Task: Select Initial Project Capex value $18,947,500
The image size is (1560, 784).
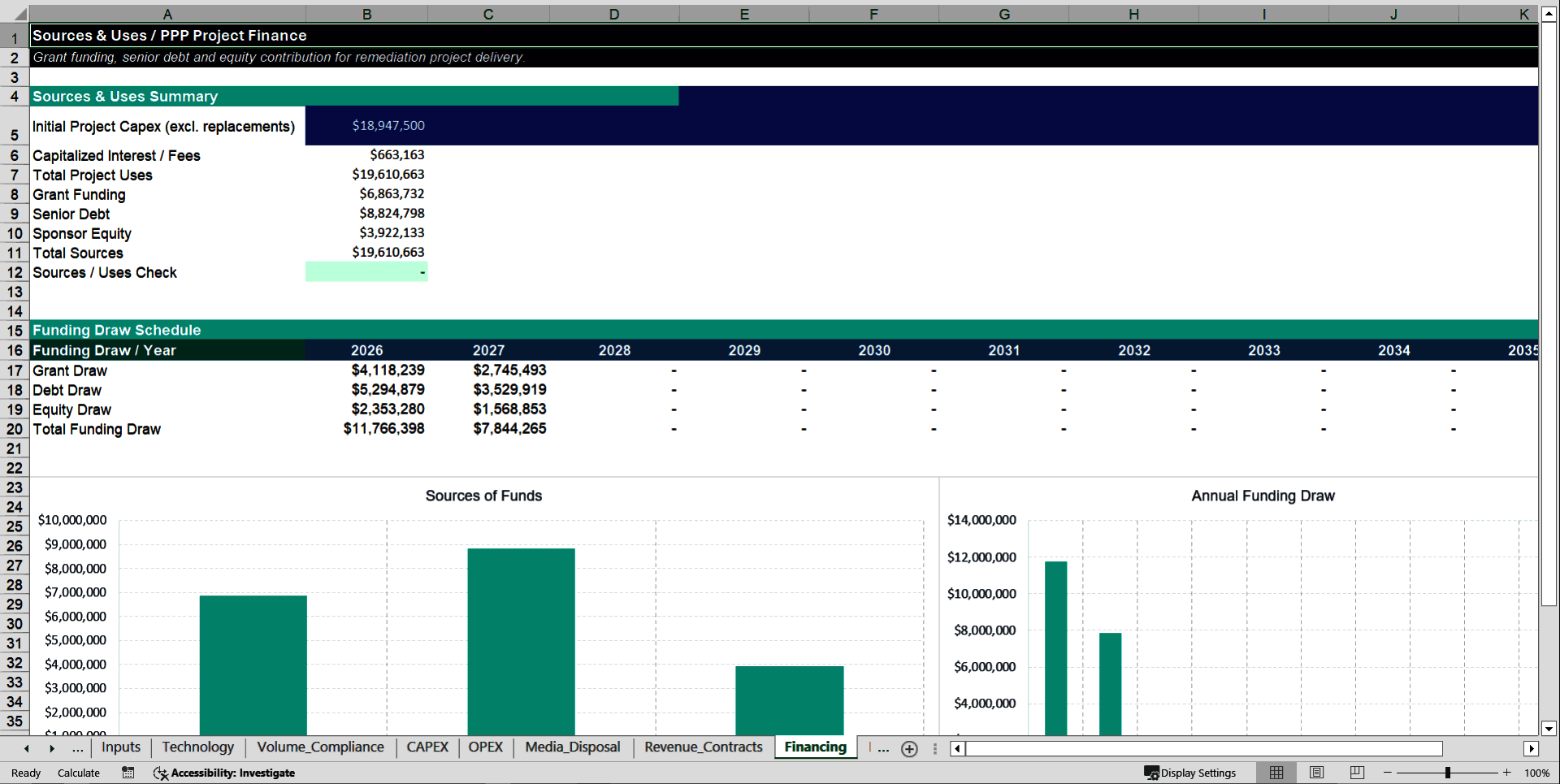Action: pos(366,126)
